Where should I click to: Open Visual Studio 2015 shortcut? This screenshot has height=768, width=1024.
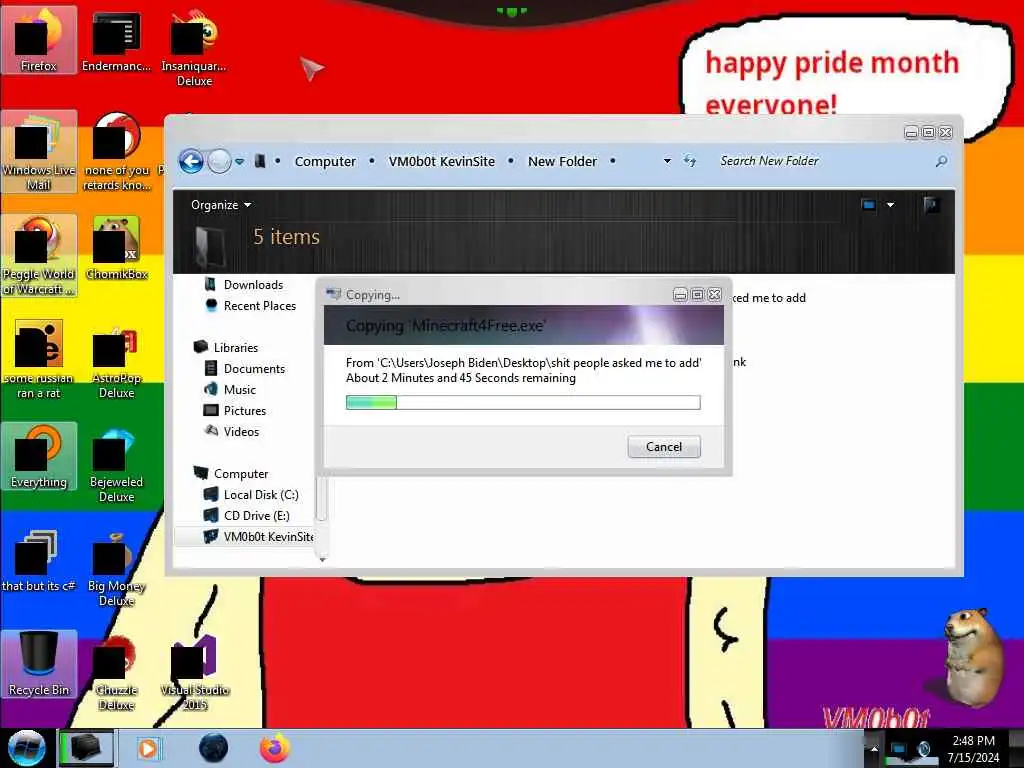coord(194,671)
